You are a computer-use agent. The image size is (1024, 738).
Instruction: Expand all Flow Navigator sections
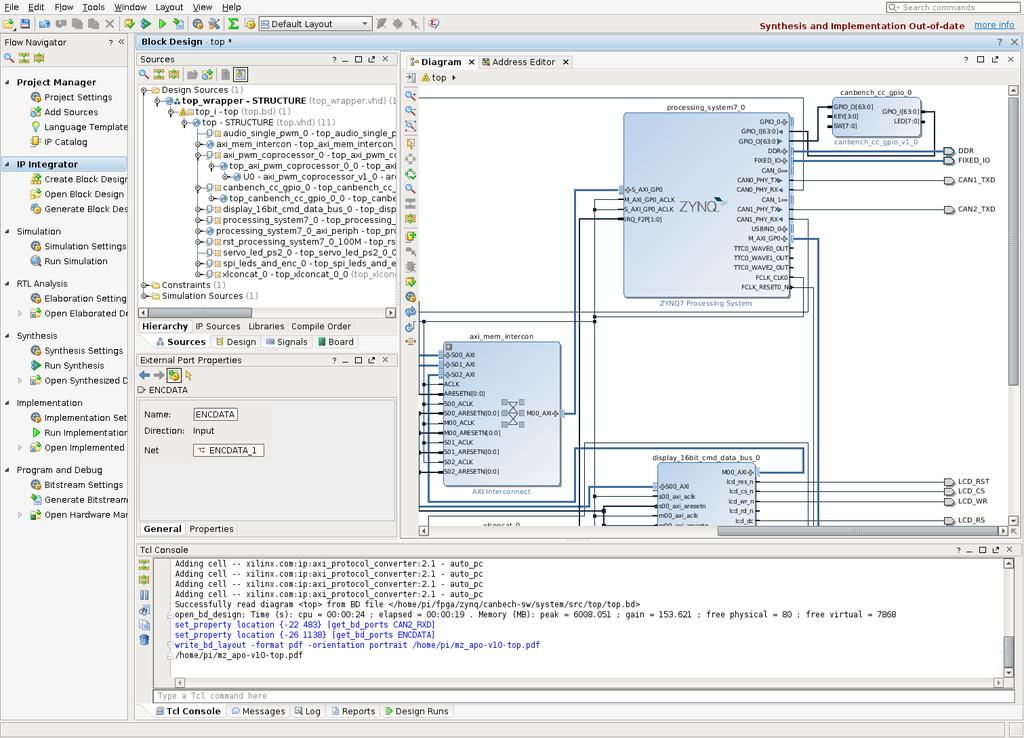point(39,58)
